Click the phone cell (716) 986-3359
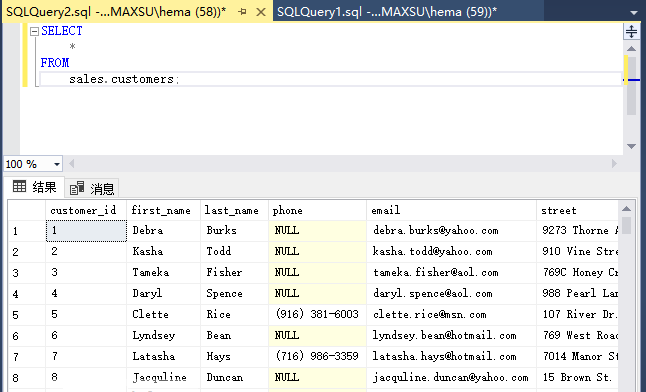The width and height of the screenshot is (646, 392). pyautogui.click(x=318, y=357)
